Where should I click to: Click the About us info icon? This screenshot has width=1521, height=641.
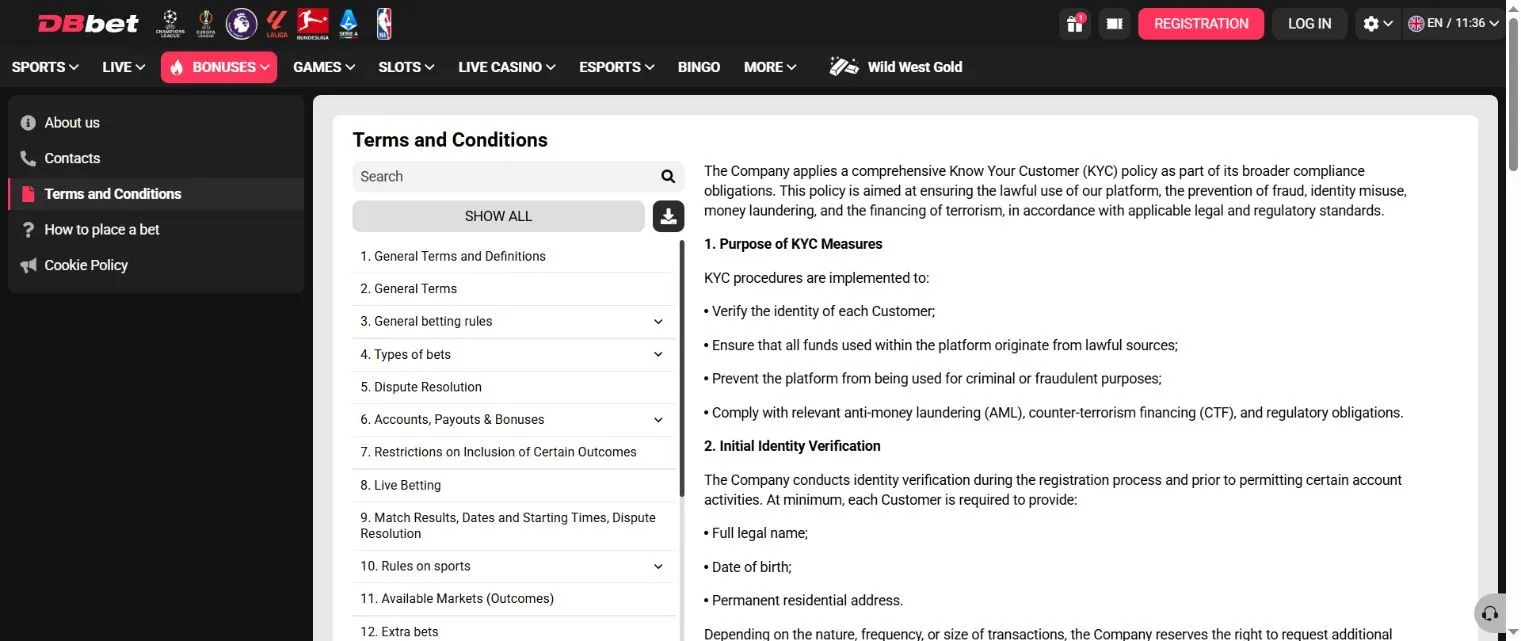point(28,123)
